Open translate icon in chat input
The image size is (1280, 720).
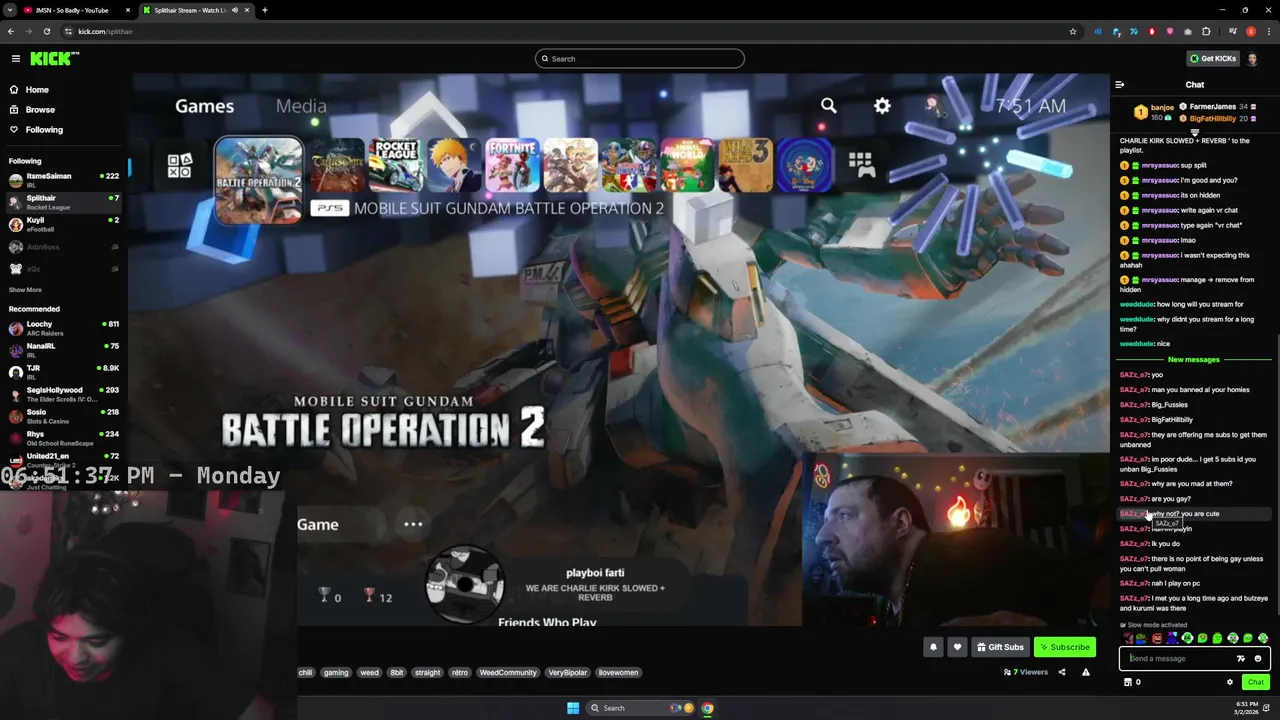1241,659
